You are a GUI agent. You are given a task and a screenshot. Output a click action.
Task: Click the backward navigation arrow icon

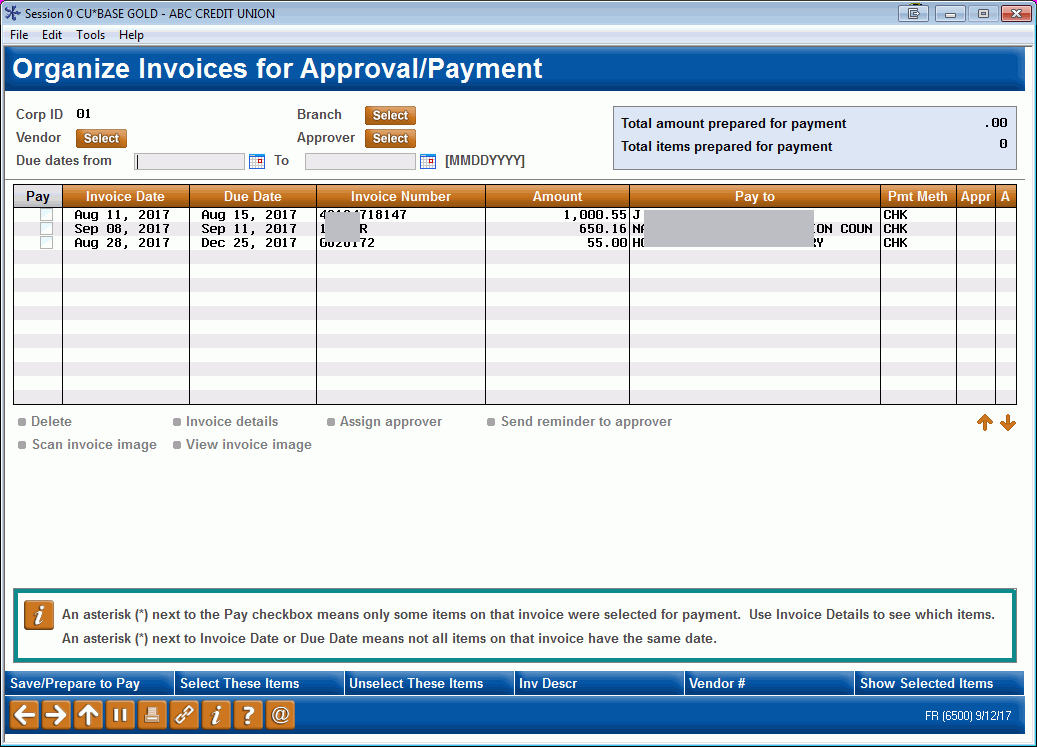pos(22,715)
